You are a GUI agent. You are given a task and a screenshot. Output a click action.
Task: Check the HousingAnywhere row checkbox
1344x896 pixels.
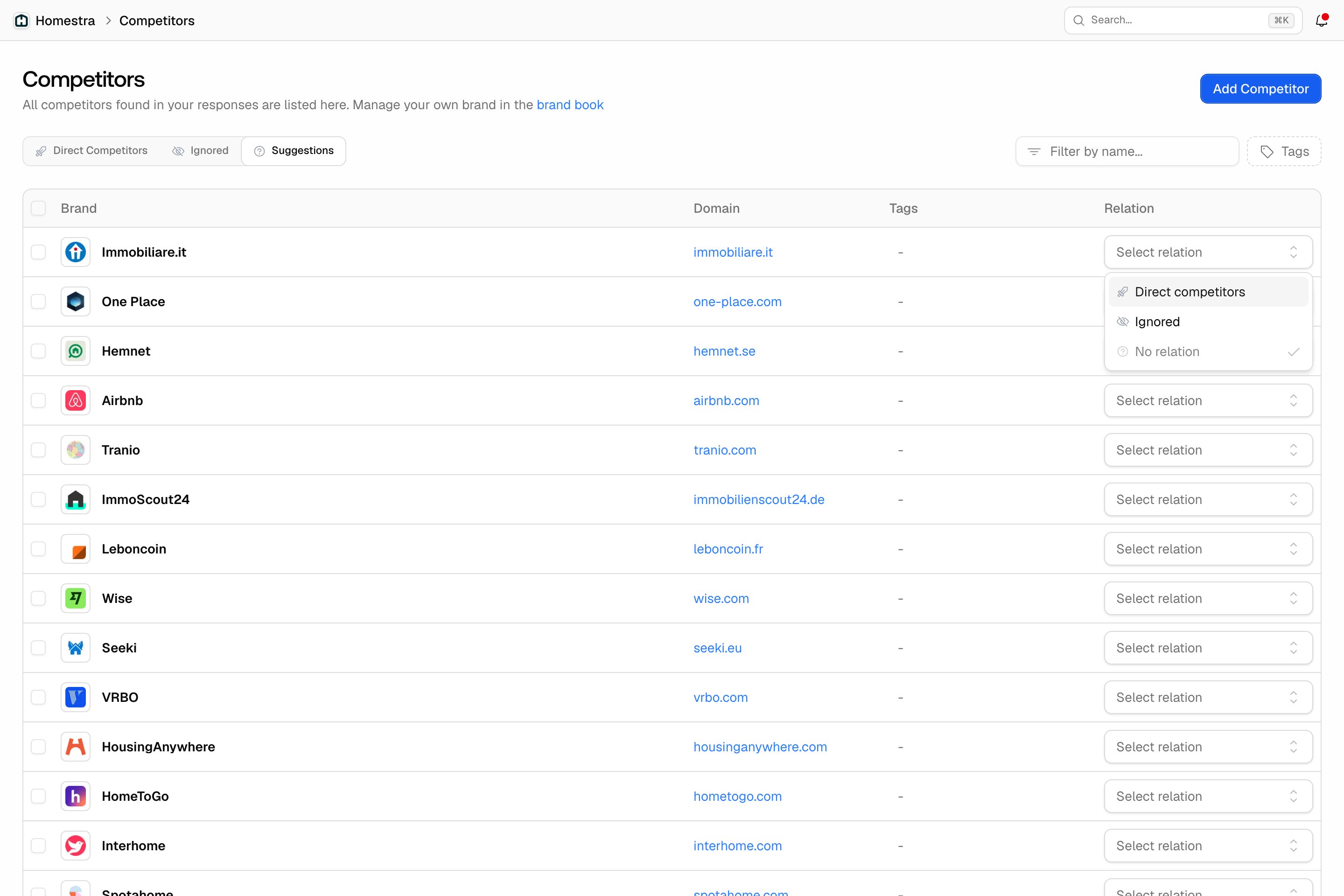pos(38,747)
